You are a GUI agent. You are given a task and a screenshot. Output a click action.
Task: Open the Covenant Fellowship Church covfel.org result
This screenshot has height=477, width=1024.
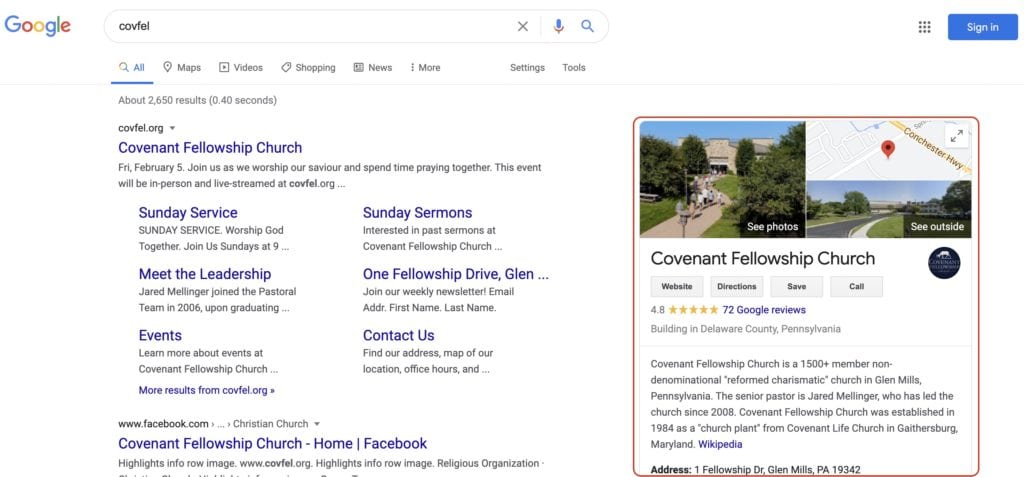pyautogui.click(x=210, y=148)
